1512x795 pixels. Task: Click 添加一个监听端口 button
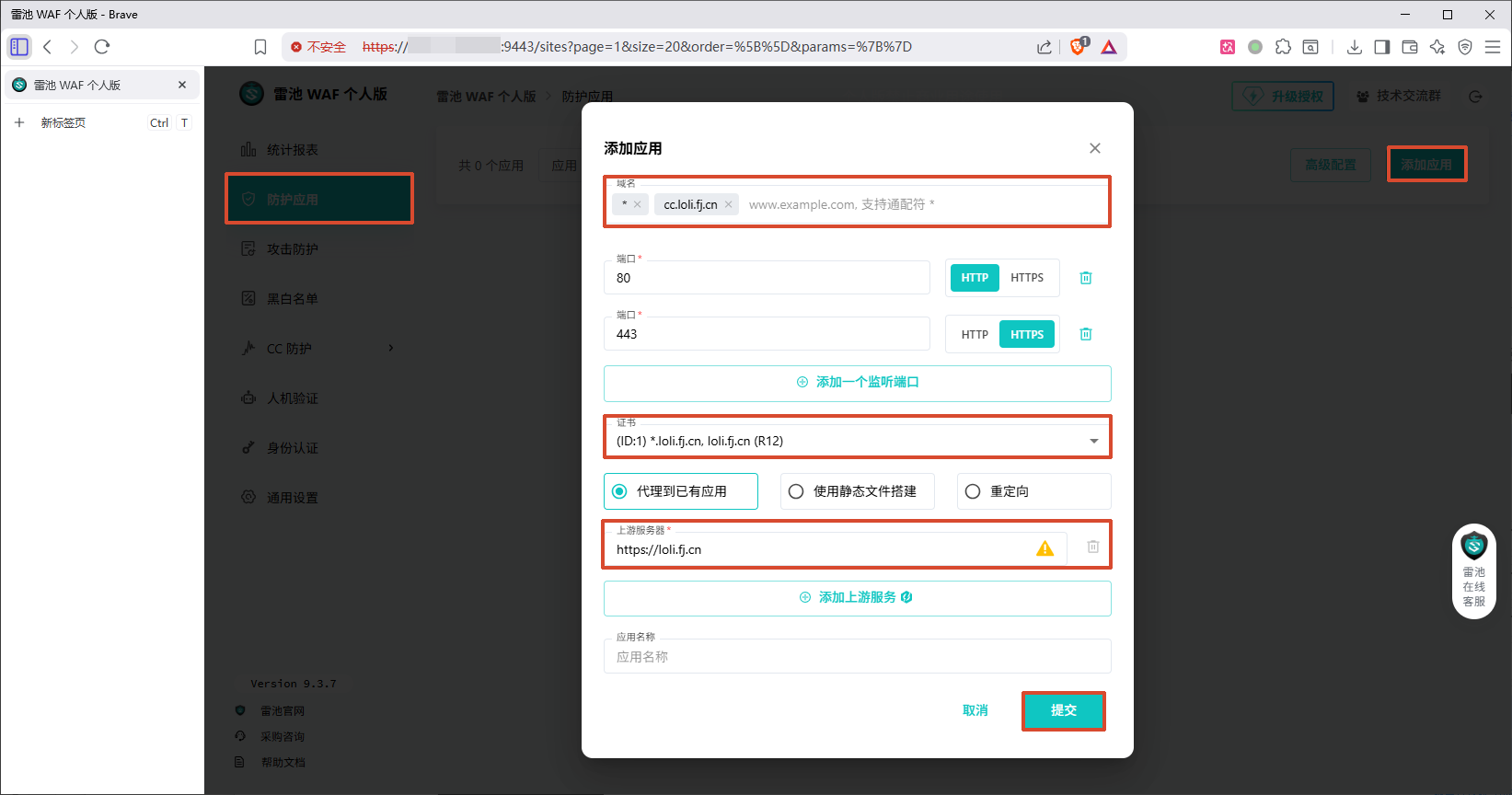[x=858, y=383]
